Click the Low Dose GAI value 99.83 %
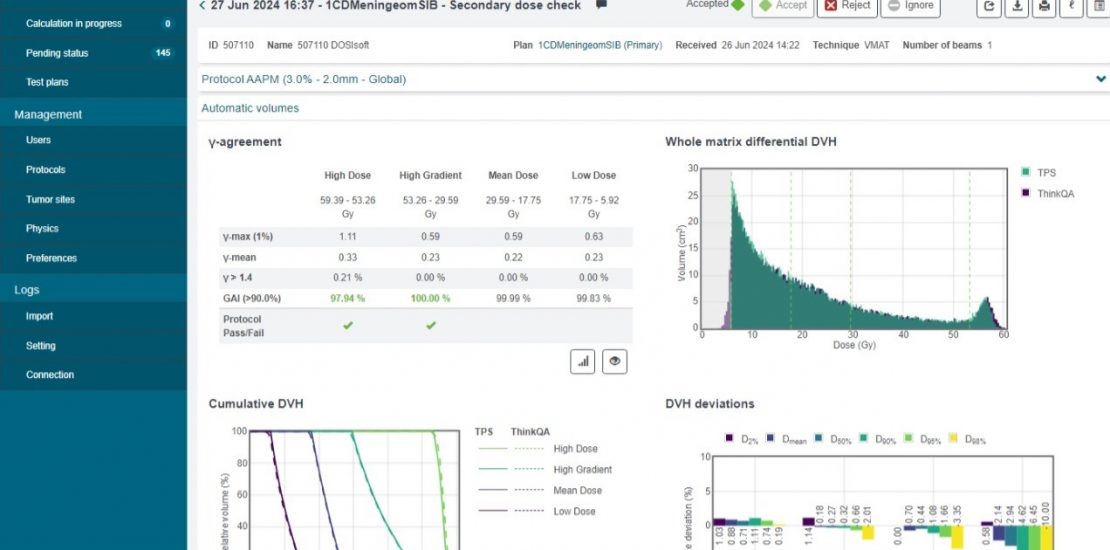The image size is (1110, 550). tap(594, 299)
